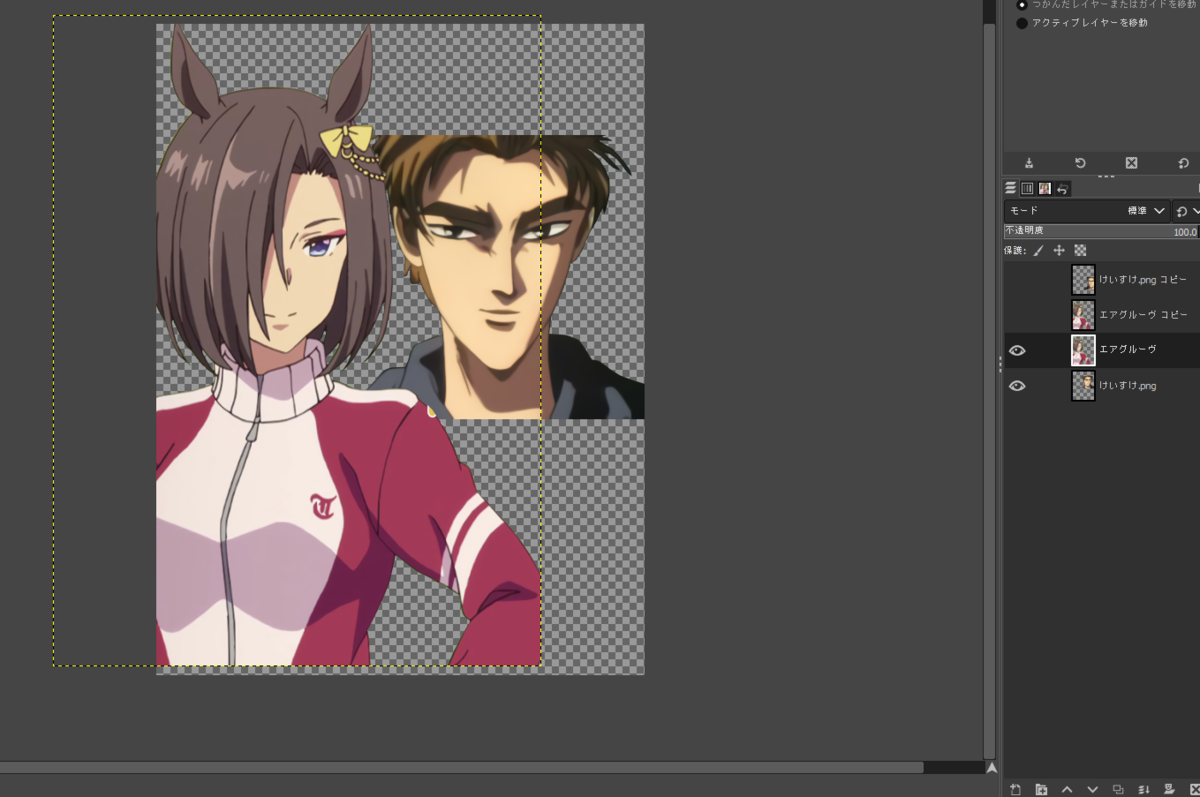Click the '保護:' lock label
This screenshot has width=1200, height=797.
click(1015, 250)
